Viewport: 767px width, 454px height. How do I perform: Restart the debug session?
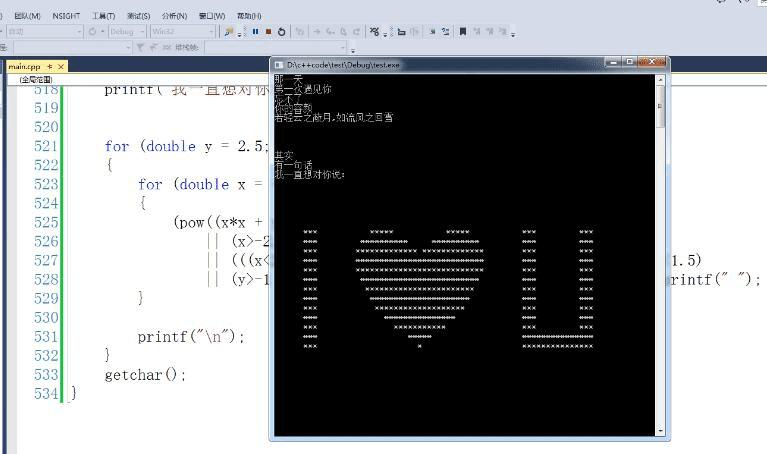tap(281, 32)
